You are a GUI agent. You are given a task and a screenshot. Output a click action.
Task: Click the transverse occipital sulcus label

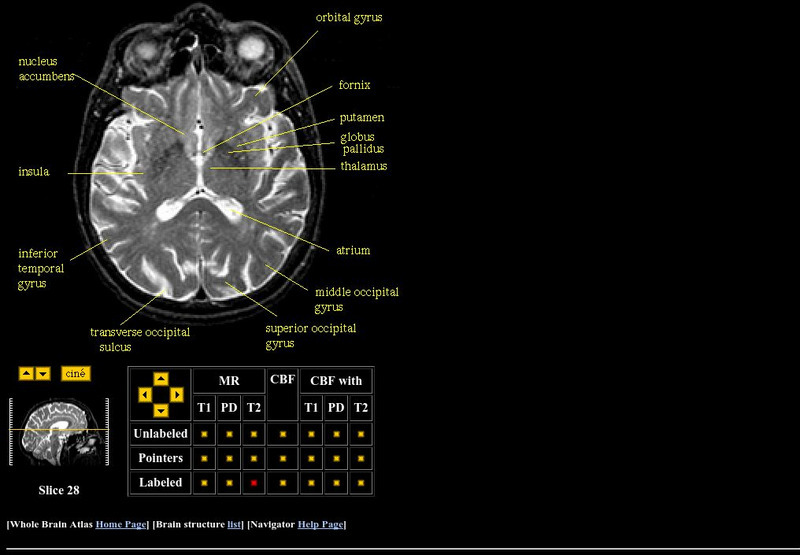pos(140,339)
